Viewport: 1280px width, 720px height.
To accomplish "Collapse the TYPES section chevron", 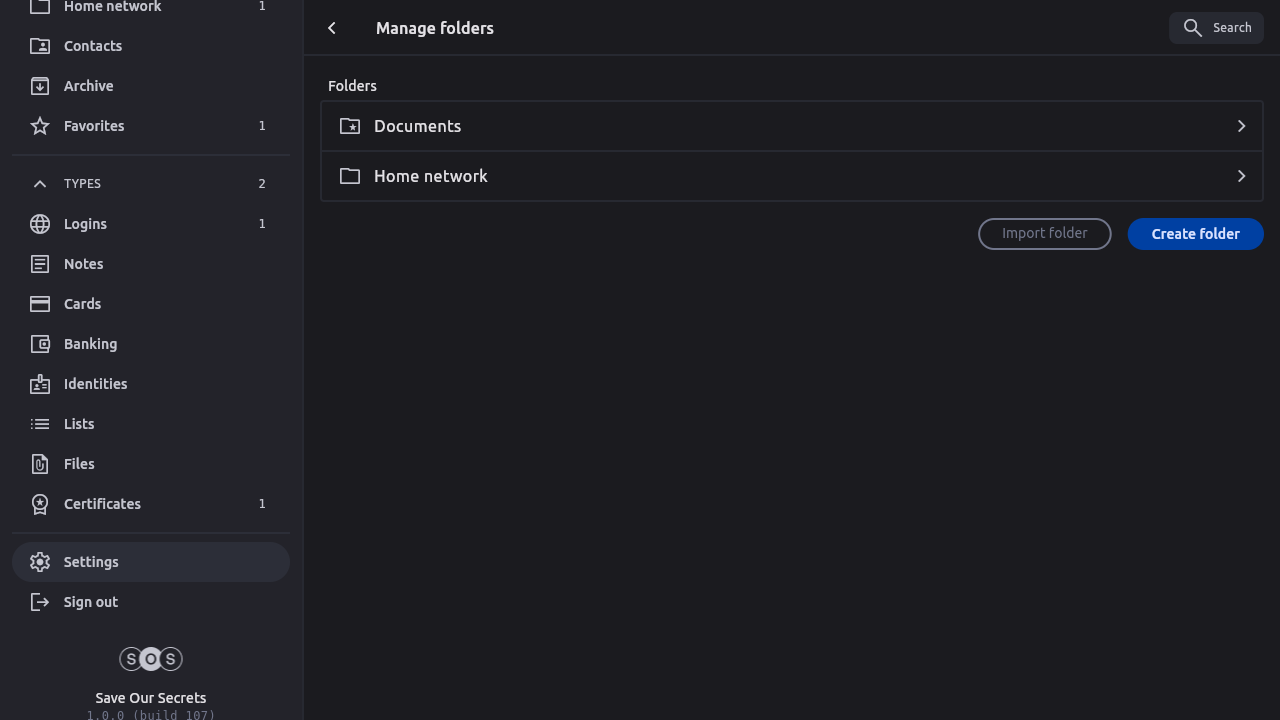I will [40, 184].
